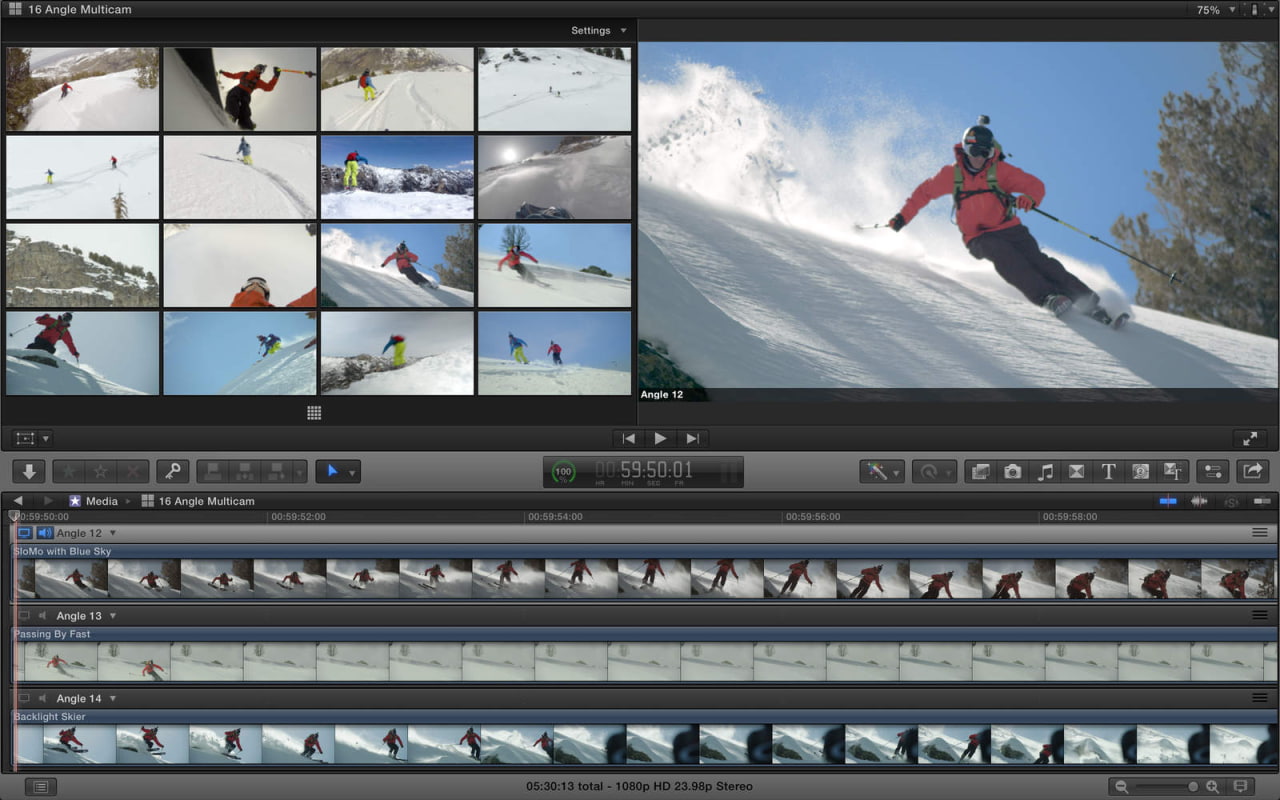Mute audio on Angle 12
The height and width of the screenshot is (800, 1280).
[x=44, y=533]
